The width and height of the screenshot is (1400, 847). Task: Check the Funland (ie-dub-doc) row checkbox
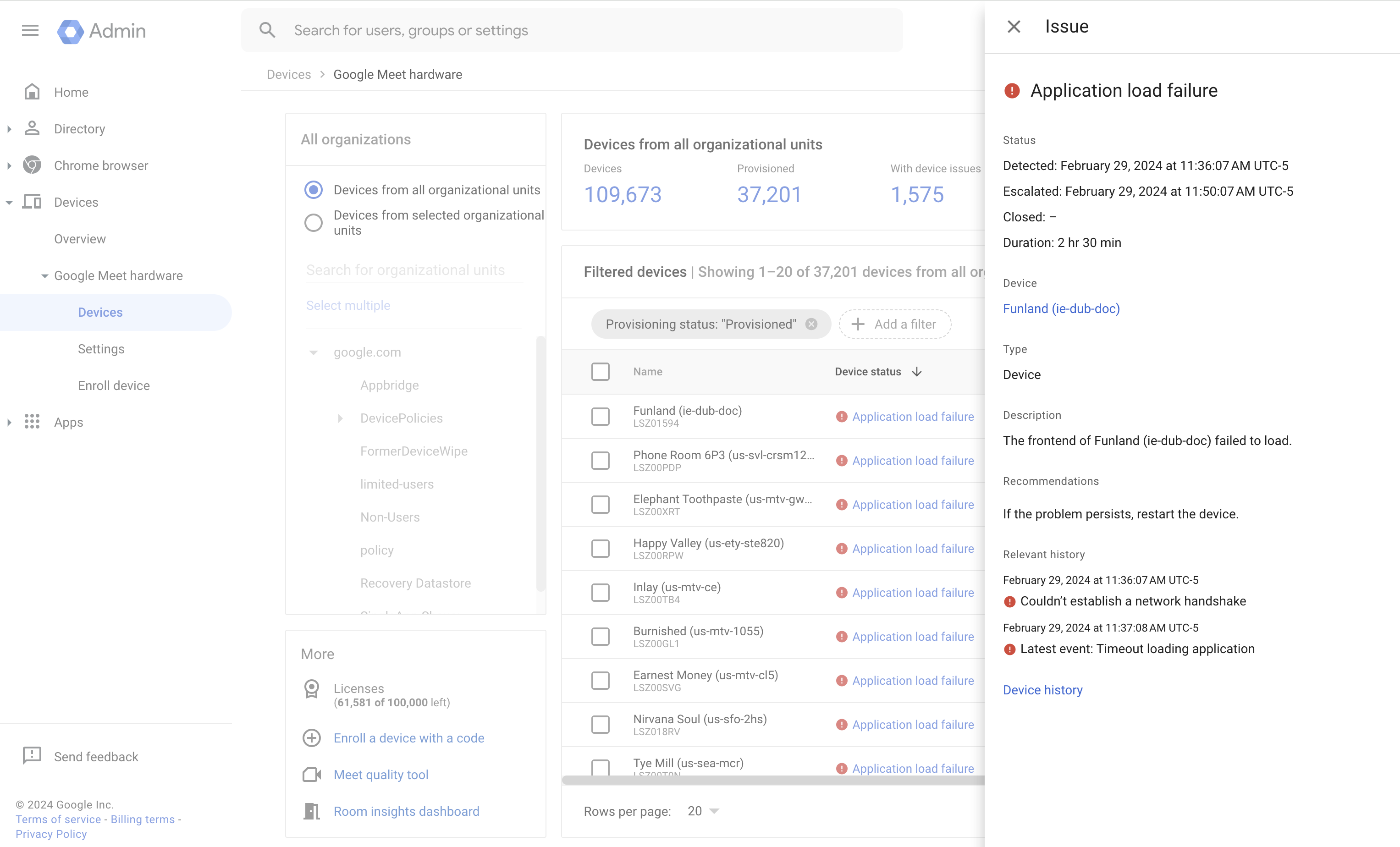[600, 417]
